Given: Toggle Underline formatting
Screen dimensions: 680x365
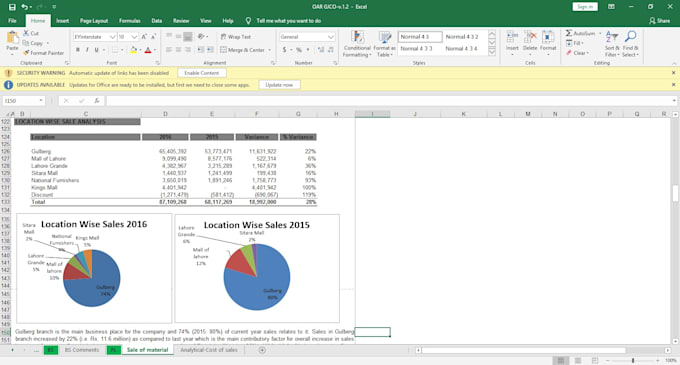Looking at the screenshot, I should [96, 50].
